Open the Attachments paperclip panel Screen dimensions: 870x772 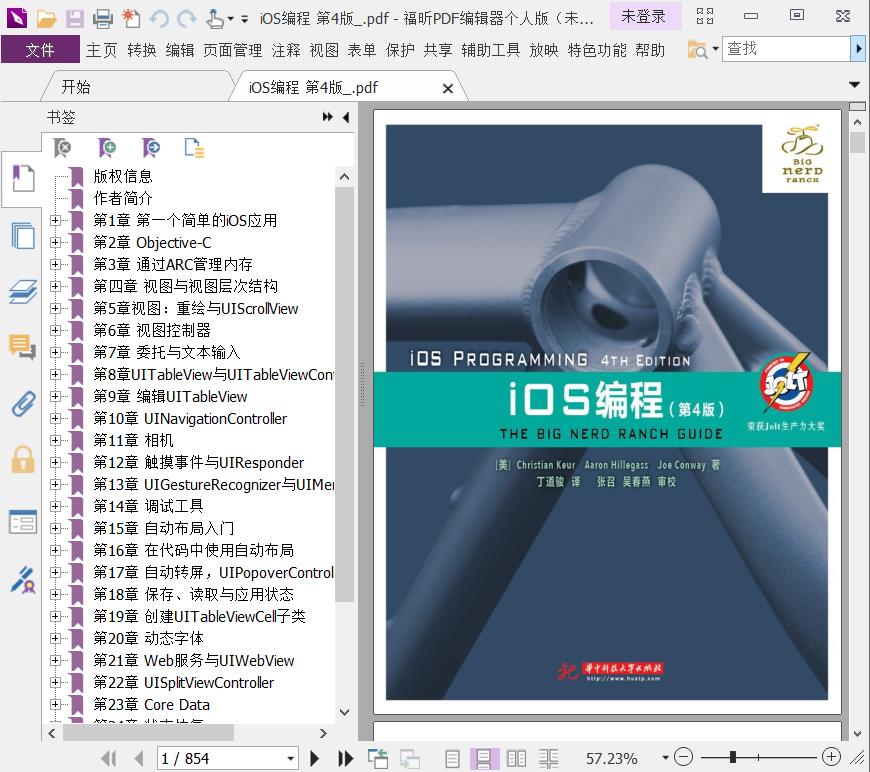click(x=23, y=403)
